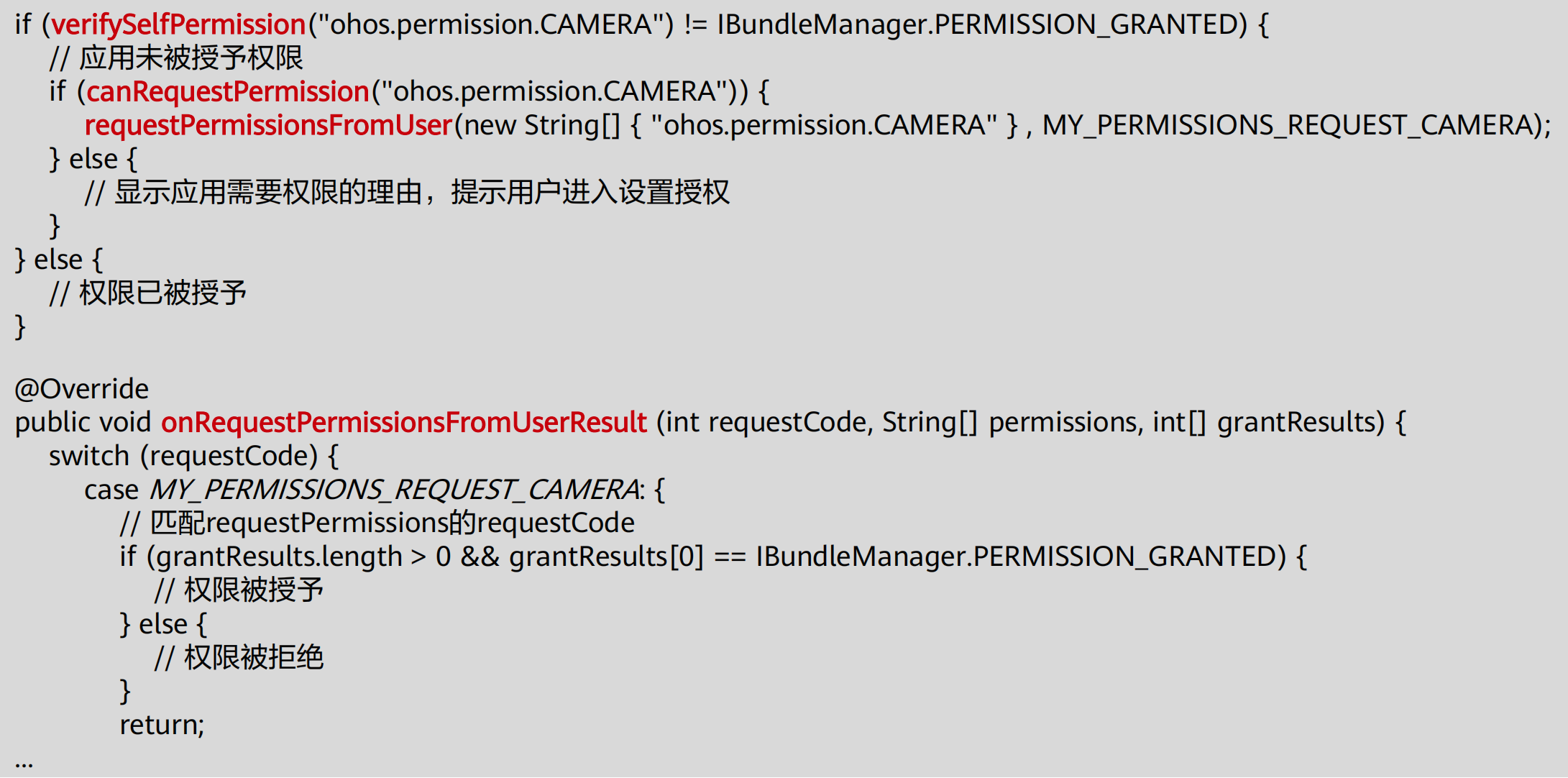Click the IBundleManager.PERMISSION_GRANTED constant on first line
Screen dimensions: 1568x778
tap(982, 24)
